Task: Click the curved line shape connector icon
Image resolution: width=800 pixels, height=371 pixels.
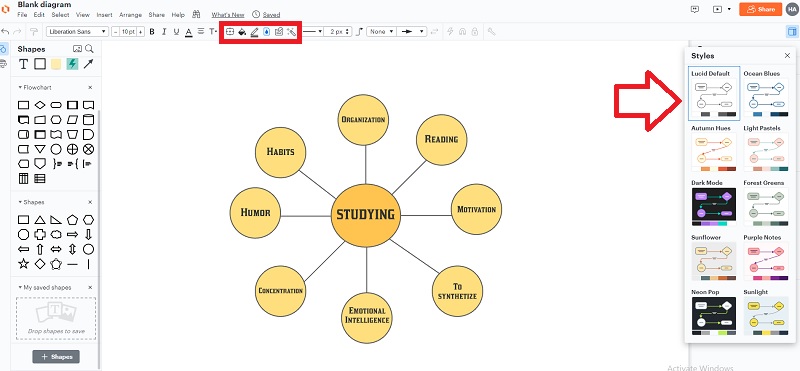Action: coord(359,32)
